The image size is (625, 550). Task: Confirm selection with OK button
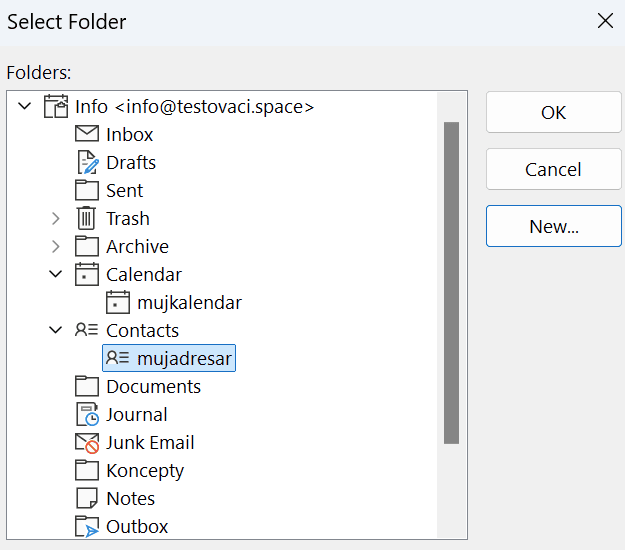point(554,112)
